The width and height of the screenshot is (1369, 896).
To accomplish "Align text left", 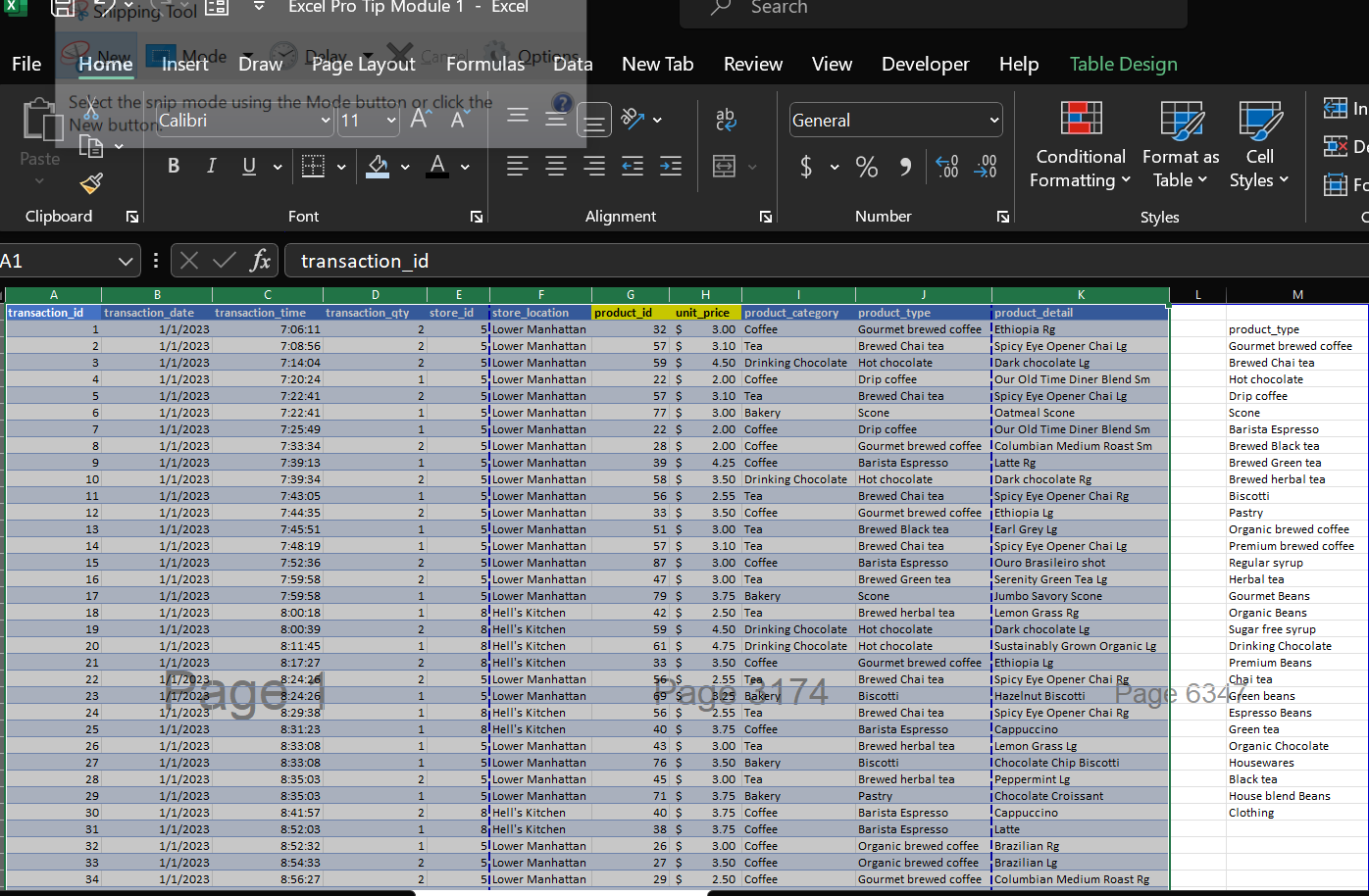I will coord(517,166).
